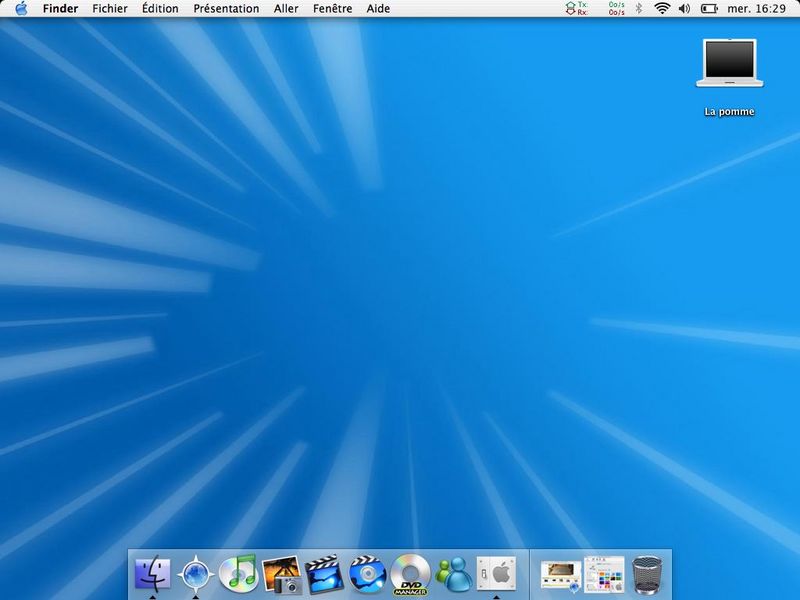This screenshot has height=600, width=800.
Task: Open the Trash in the Dock
Action: point(647,575)
